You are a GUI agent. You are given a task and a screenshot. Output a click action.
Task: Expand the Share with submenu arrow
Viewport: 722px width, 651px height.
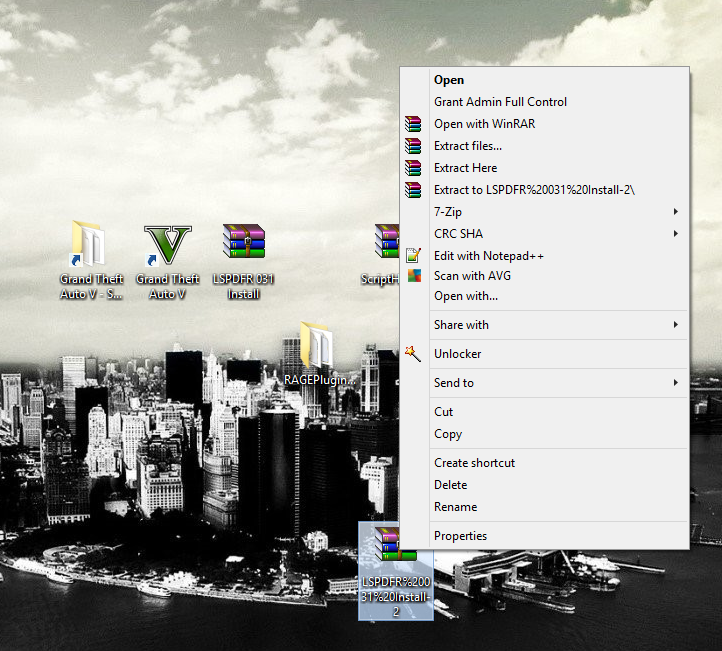point(675,325)
